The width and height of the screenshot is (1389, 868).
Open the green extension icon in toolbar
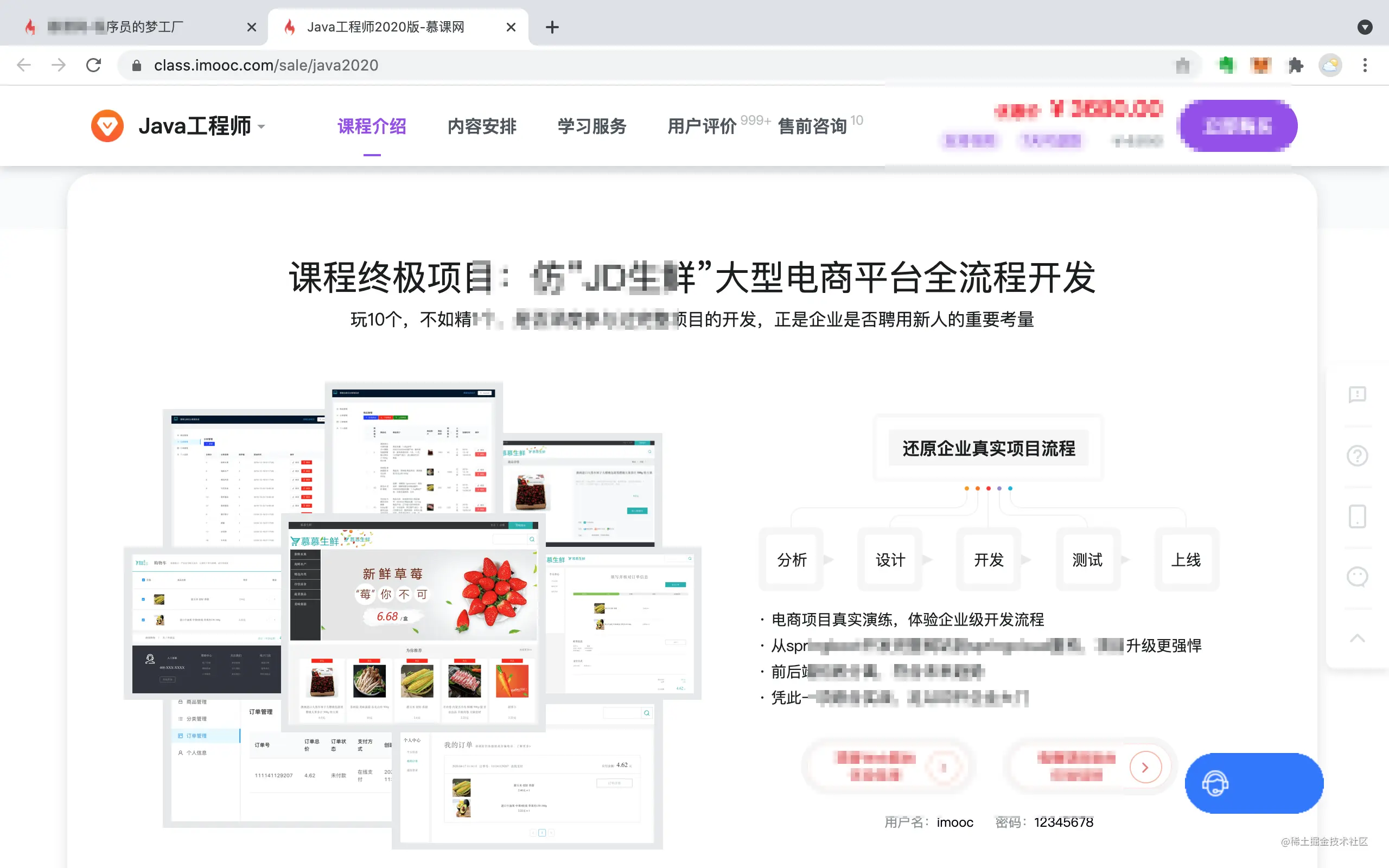[1226, 66]
